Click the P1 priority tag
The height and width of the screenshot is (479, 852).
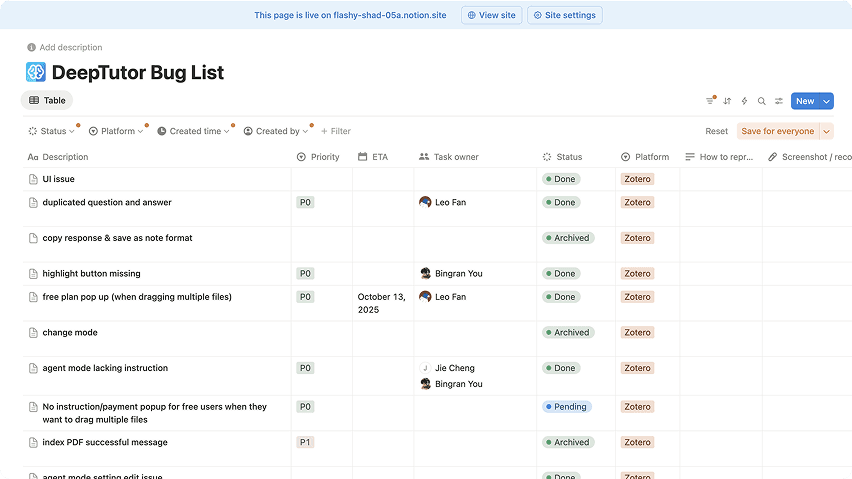point(305,442)
